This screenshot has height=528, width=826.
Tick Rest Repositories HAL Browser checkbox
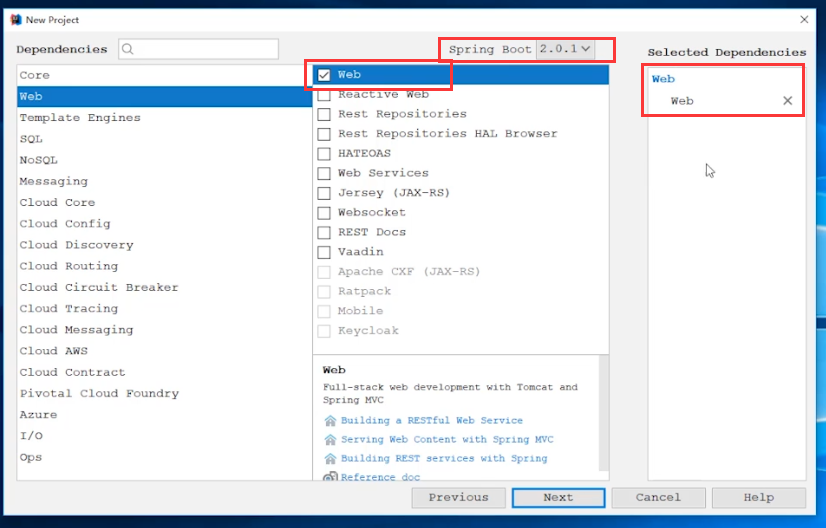coord(324,134)
